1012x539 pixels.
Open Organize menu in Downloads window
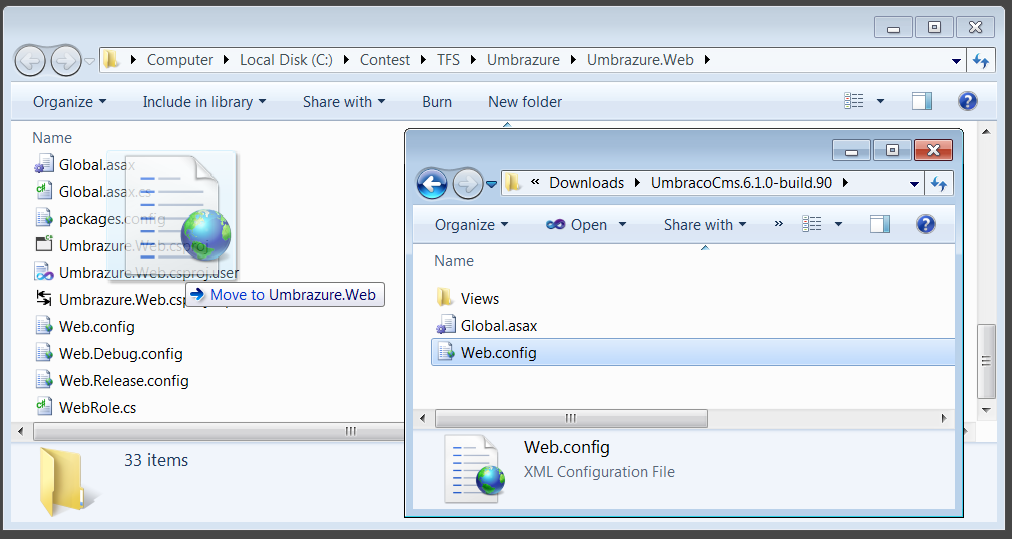pos(472,225)
